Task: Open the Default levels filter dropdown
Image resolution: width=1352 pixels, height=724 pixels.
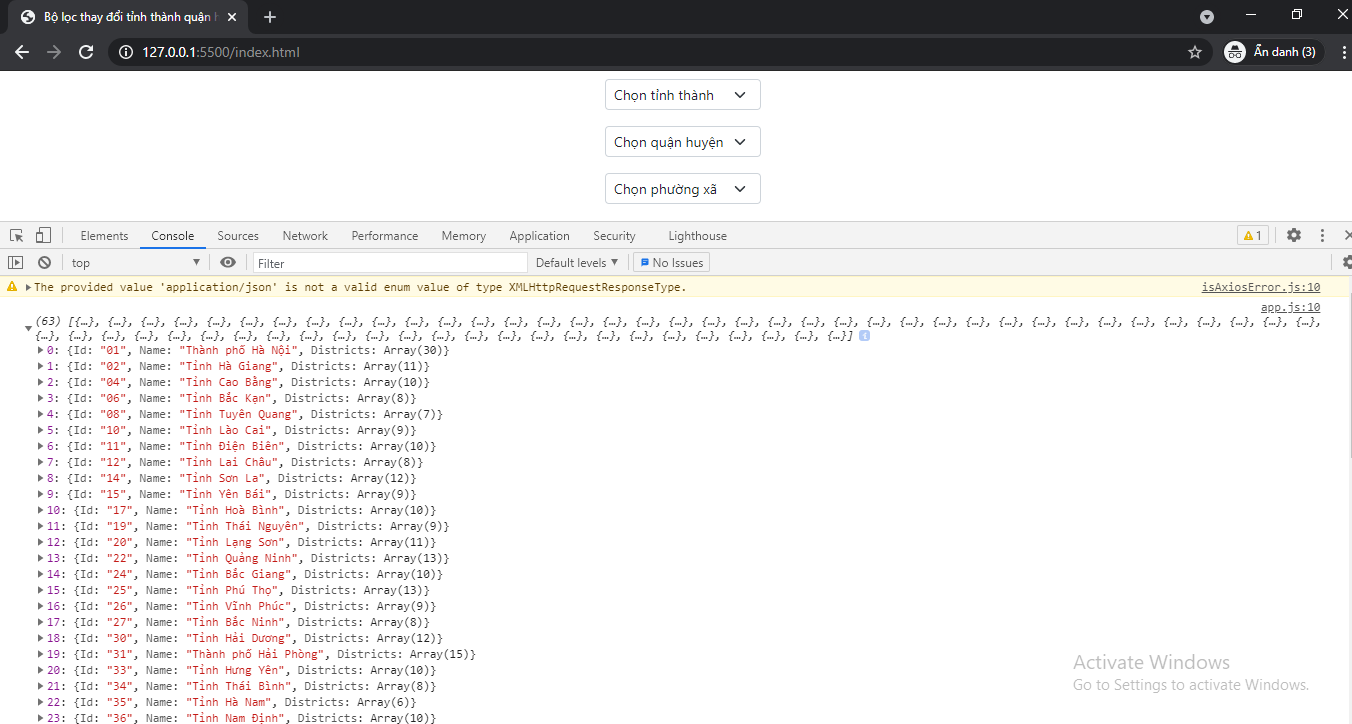Action: tap(577, 261)
